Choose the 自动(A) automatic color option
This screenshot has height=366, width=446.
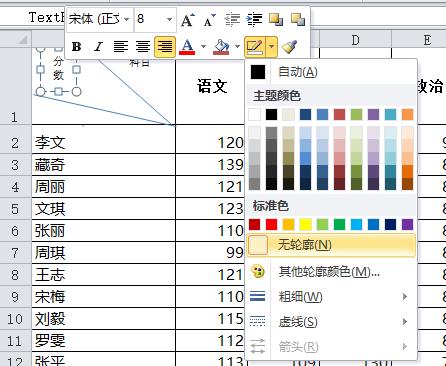click(x=332, y=72)
